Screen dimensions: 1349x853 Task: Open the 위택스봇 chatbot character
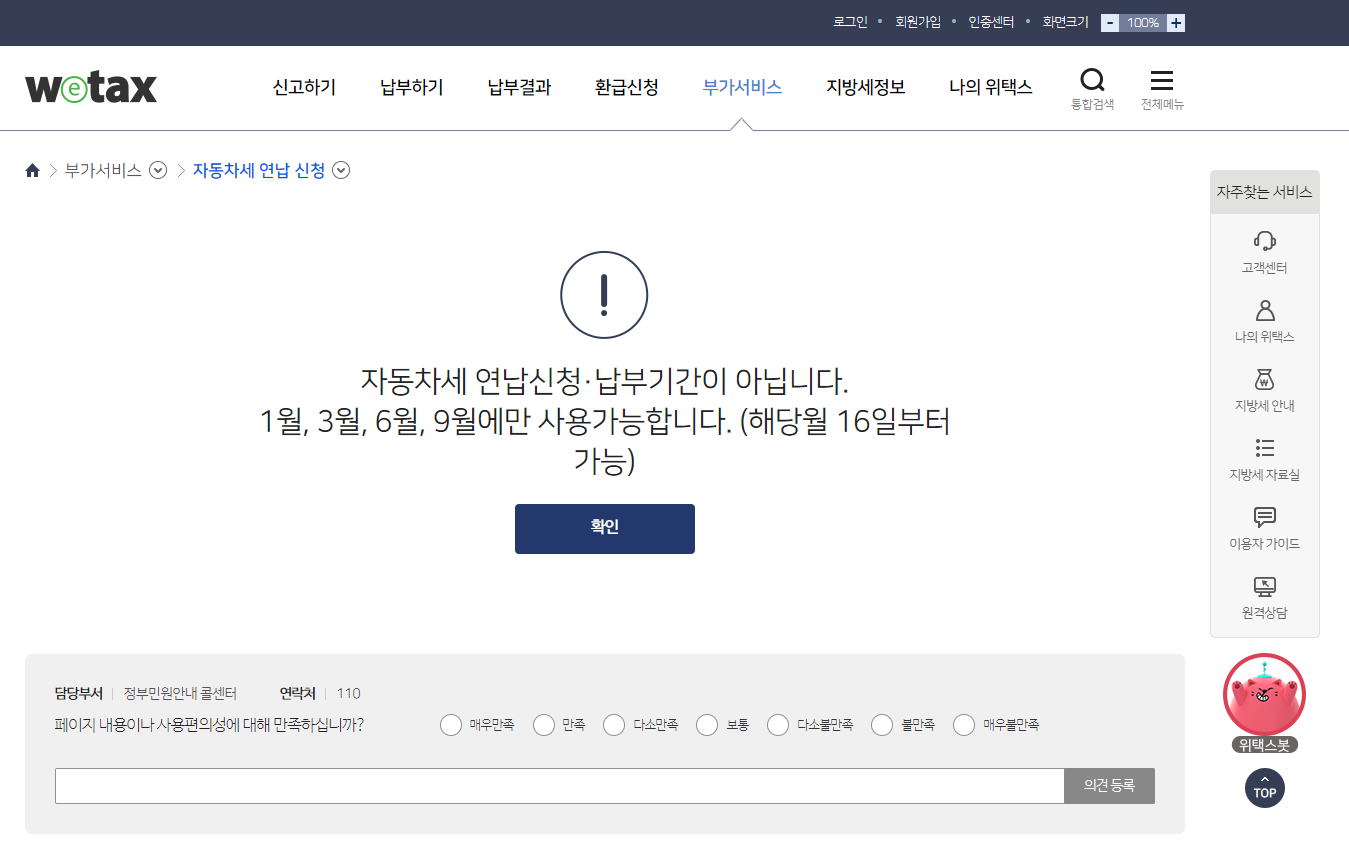tap(1264, 695)
